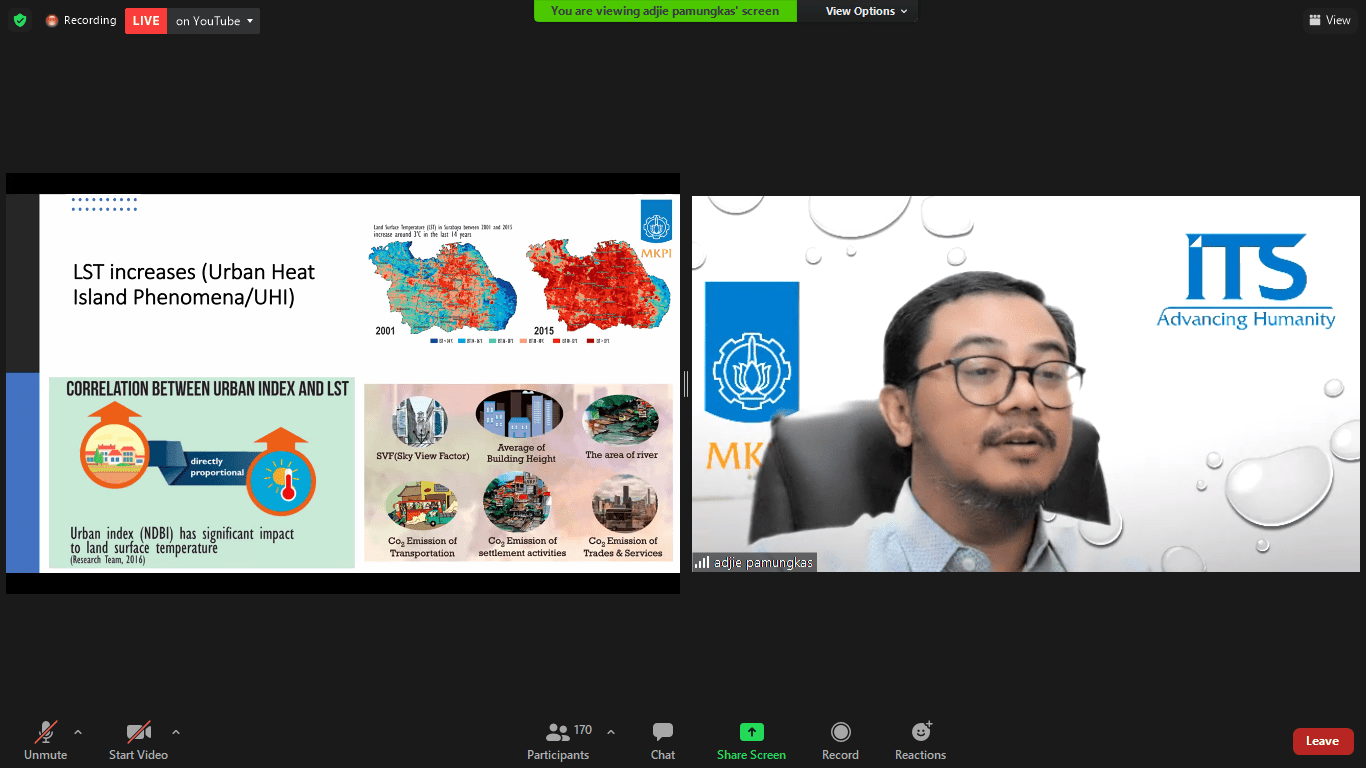Open the Participants panel

[558, 741]
